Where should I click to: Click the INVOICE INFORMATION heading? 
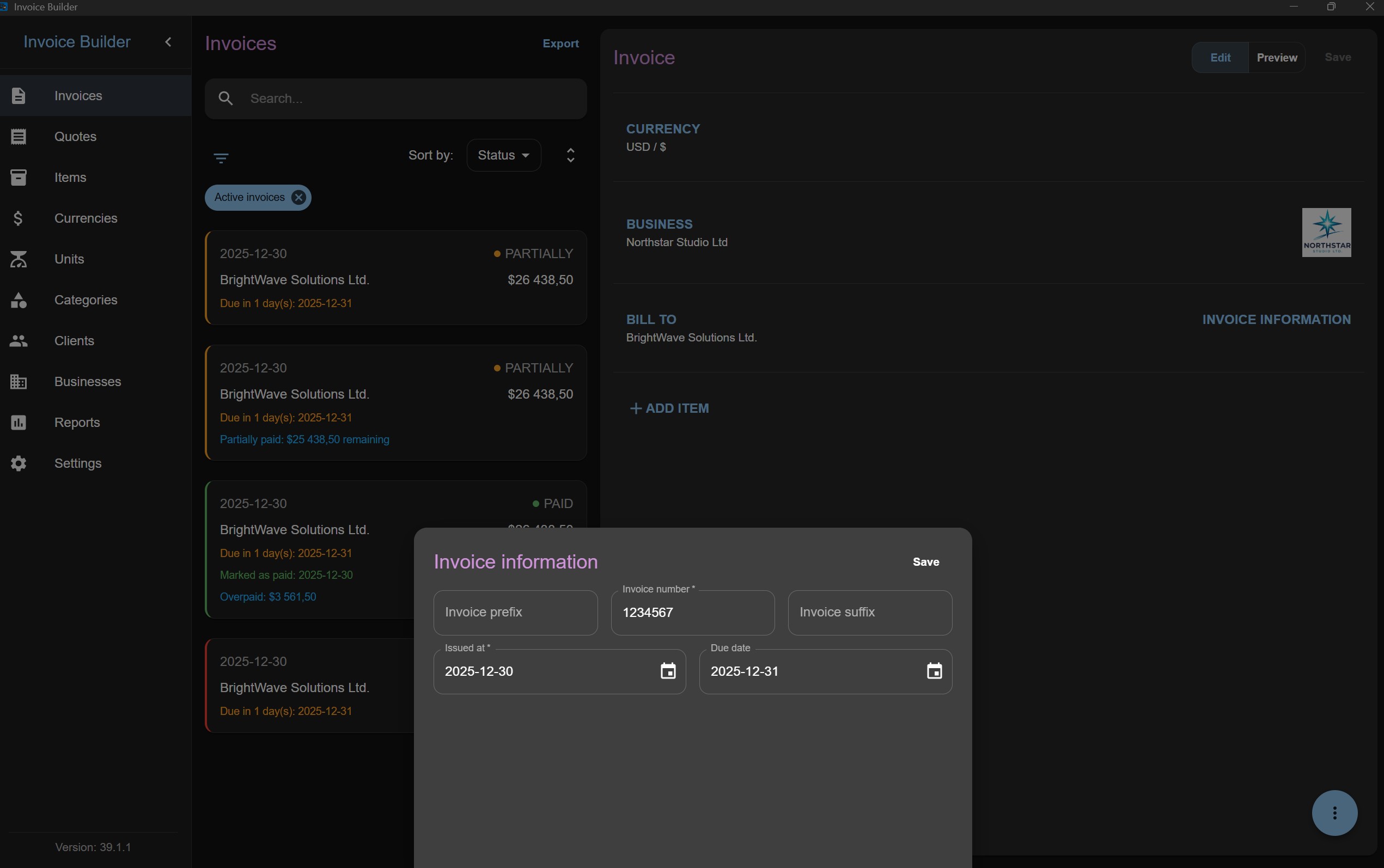1276,320
